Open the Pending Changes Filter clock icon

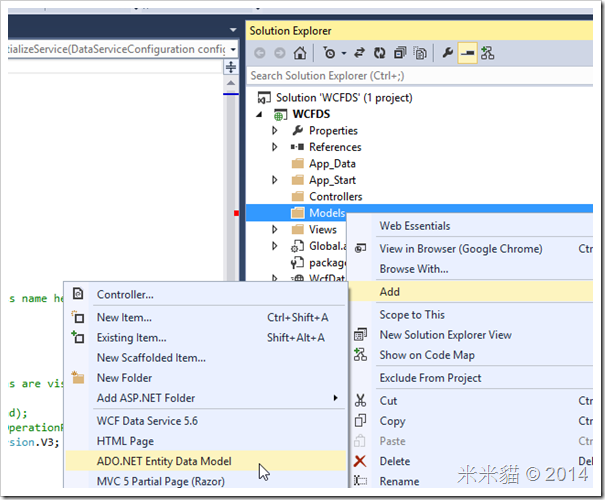(x=329, y=53)
